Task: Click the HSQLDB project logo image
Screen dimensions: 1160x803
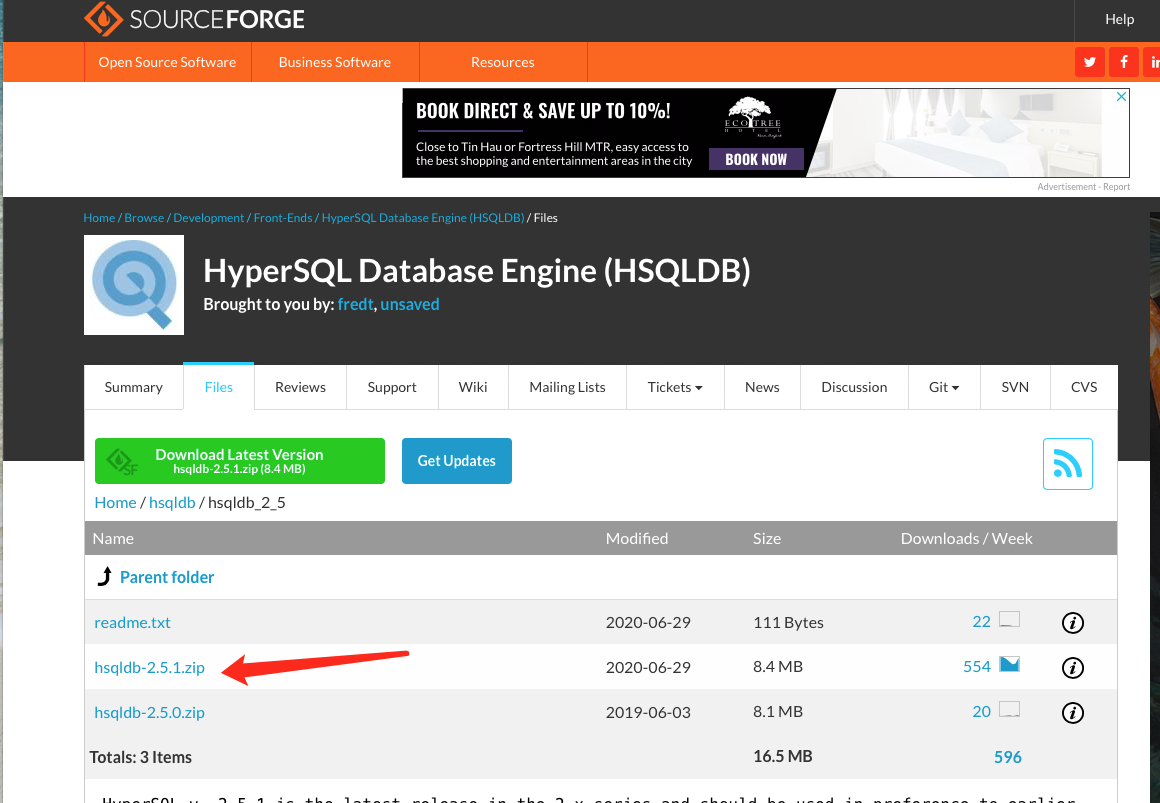Action: point(134,285)
